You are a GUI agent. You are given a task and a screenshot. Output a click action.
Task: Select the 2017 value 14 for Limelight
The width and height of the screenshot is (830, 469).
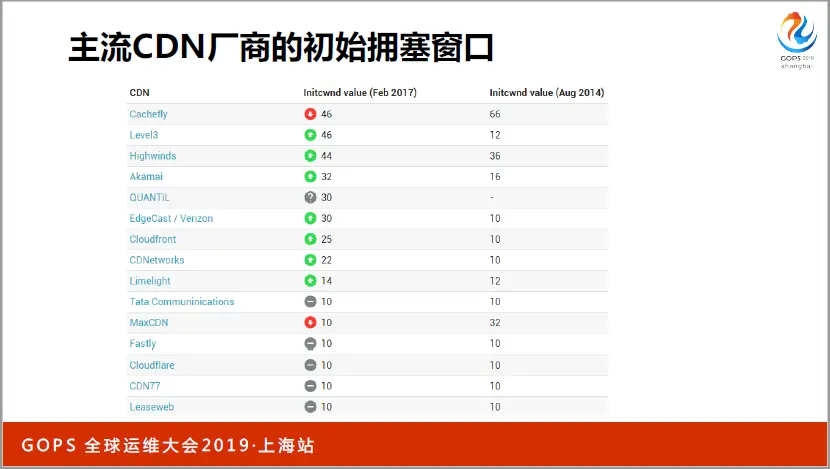327,281
